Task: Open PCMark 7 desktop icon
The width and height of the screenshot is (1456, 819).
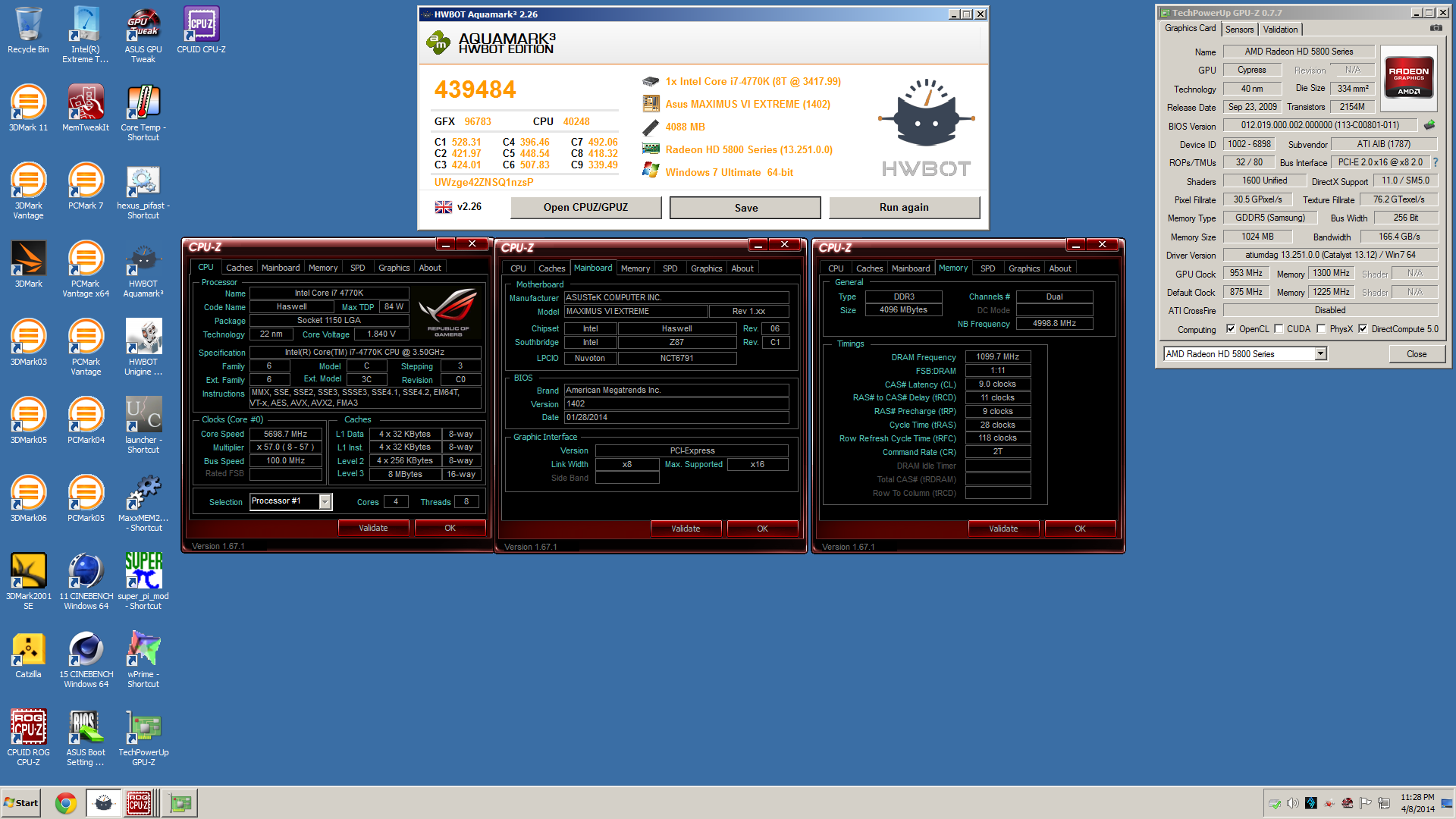Action: pos(86,187)
